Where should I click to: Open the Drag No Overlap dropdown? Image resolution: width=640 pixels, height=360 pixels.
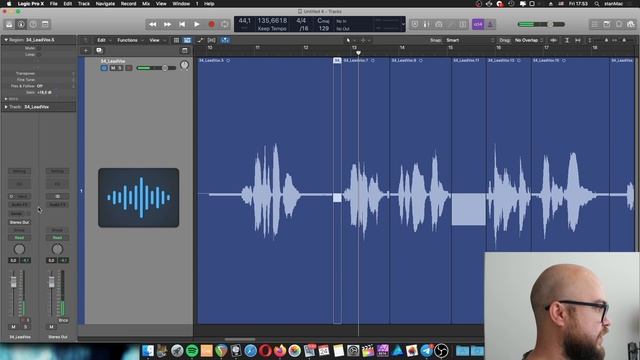click(x=529, y=40)
